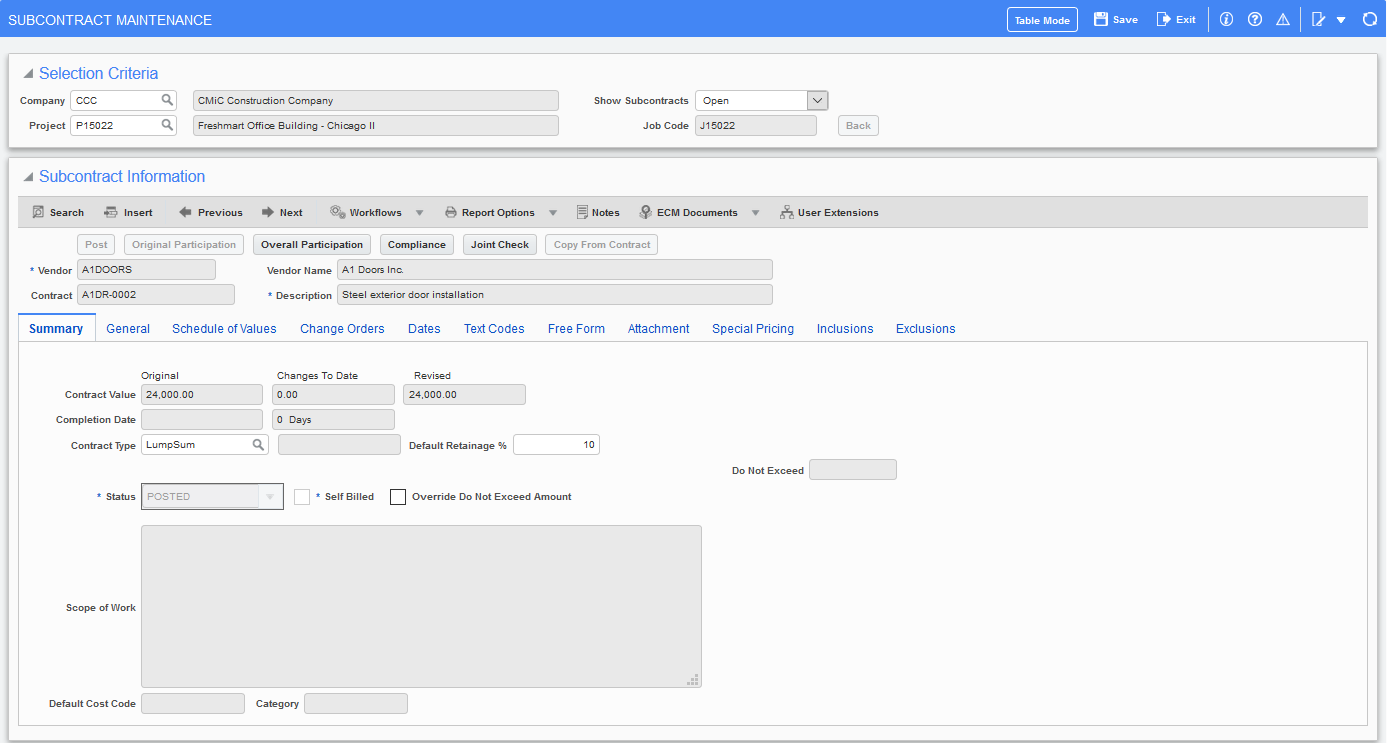Viewport: 1387px width, 743px height.
Task: Switch to the Schedule of Values tab
Action: click(x=224, y=329)
